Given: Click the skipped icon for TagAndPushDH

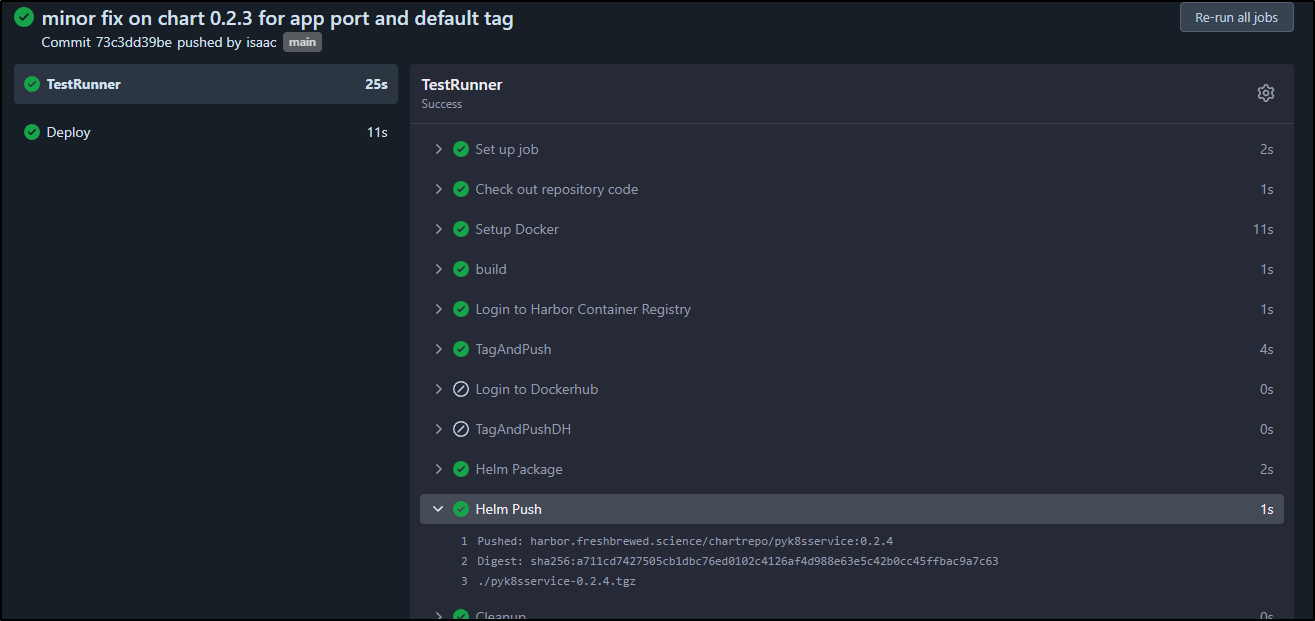Looking at the screenshot, I should tap(461, 429).
